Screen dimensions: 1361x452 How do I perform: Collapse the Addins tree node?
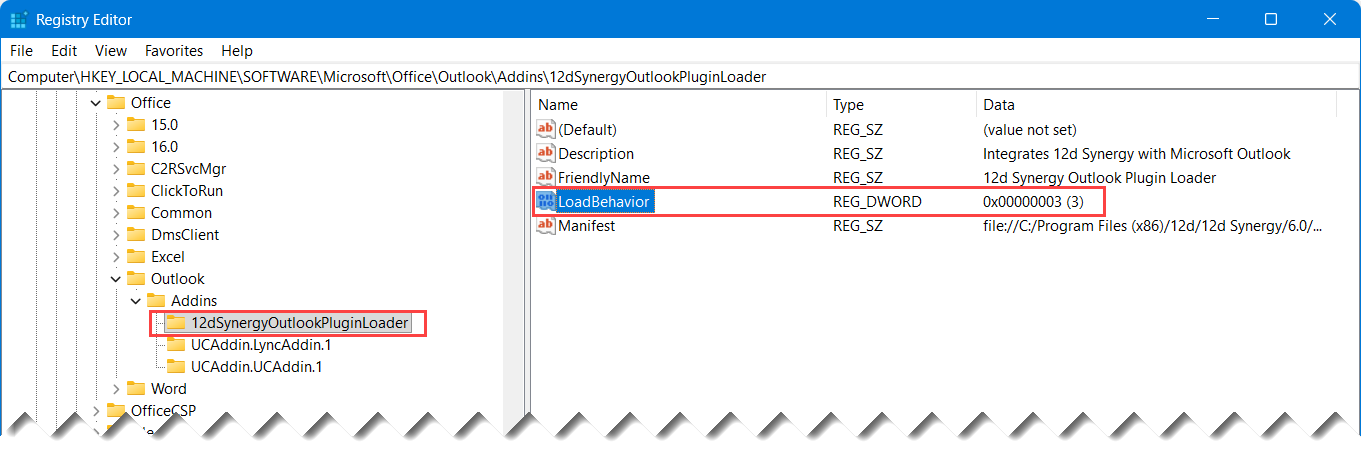(x=136, y=301)
